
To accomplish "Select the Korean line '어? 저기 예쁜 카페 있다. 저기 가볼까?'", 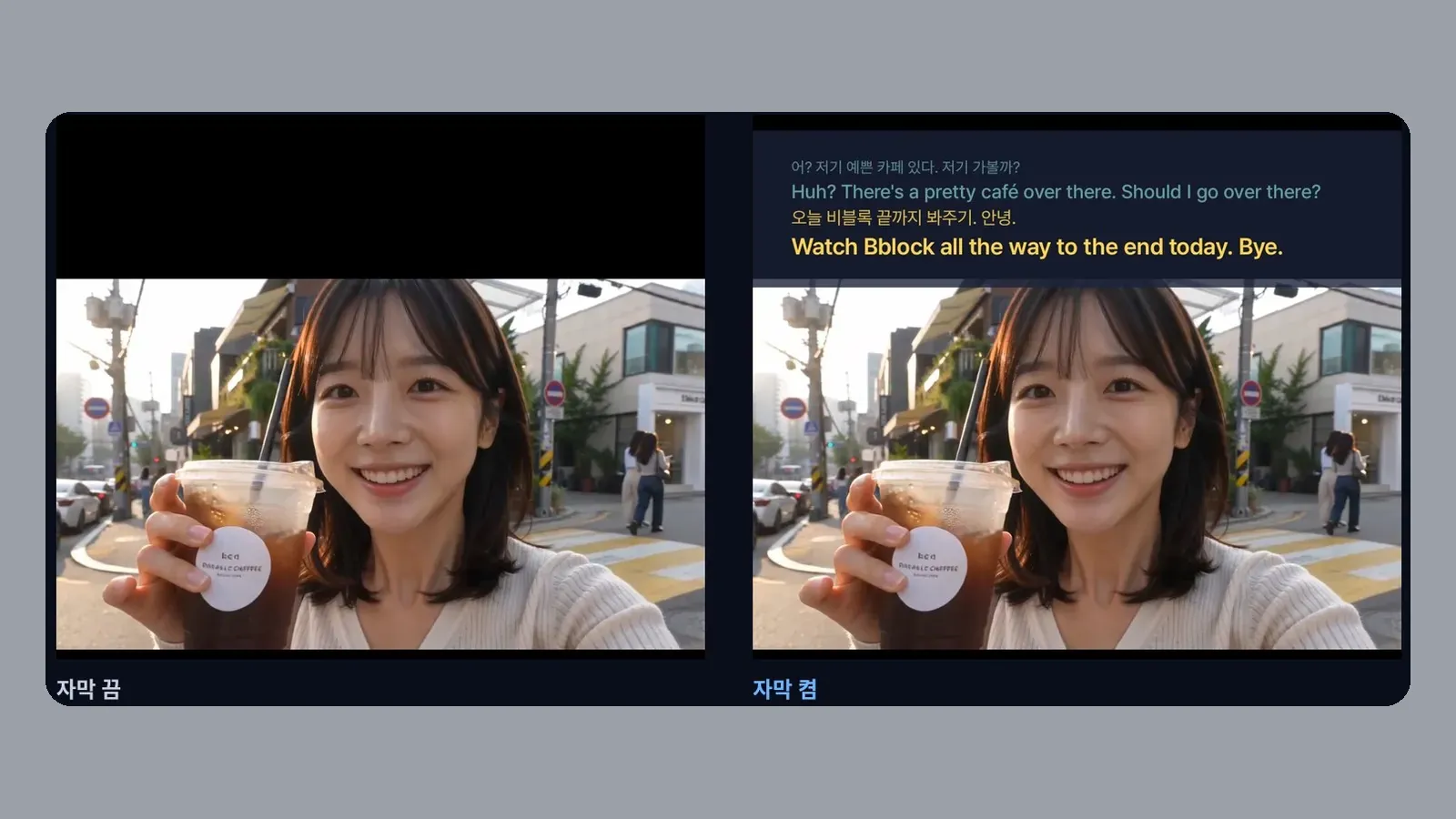I will [905, 167].
